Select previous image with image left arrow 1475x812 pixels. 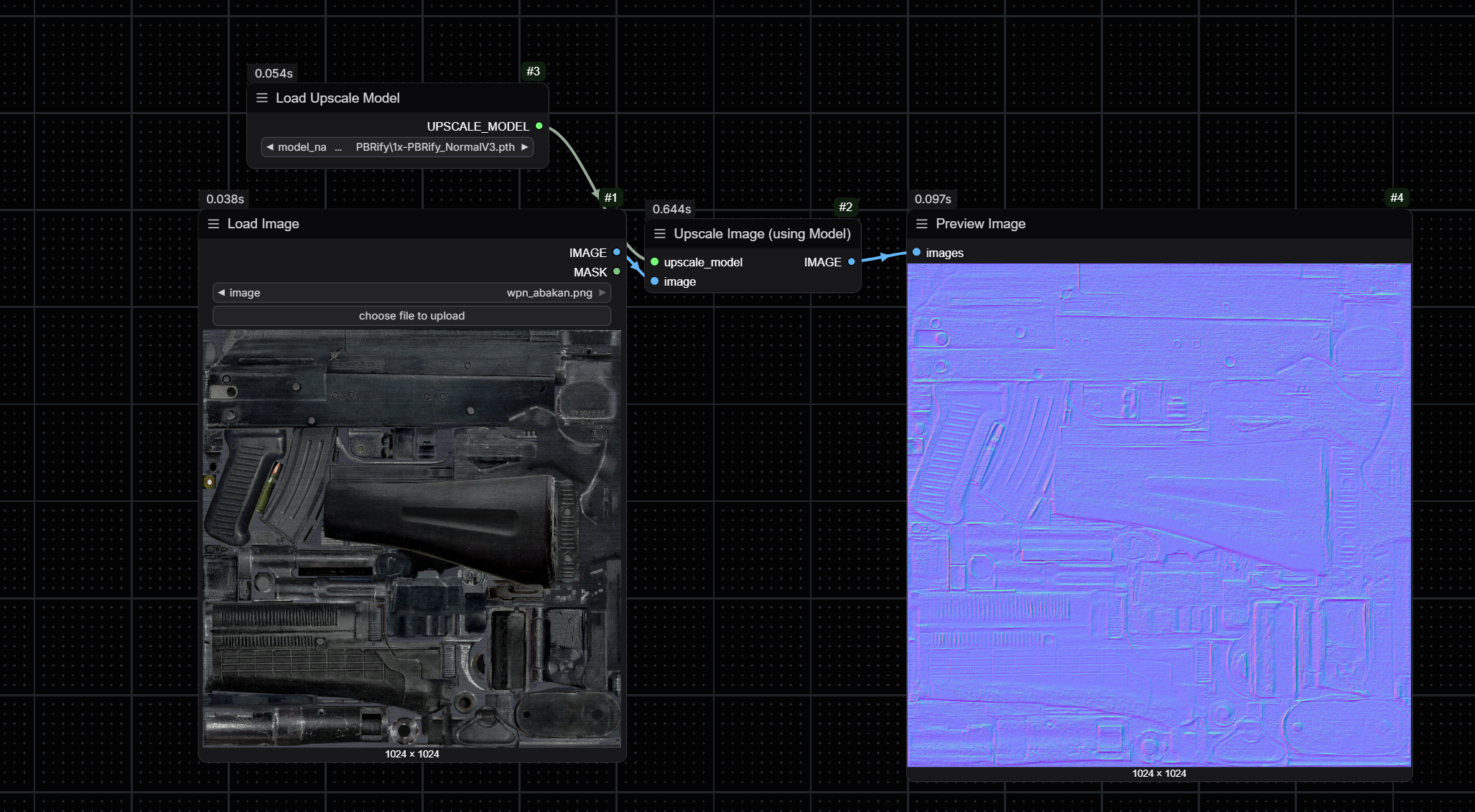221,293
